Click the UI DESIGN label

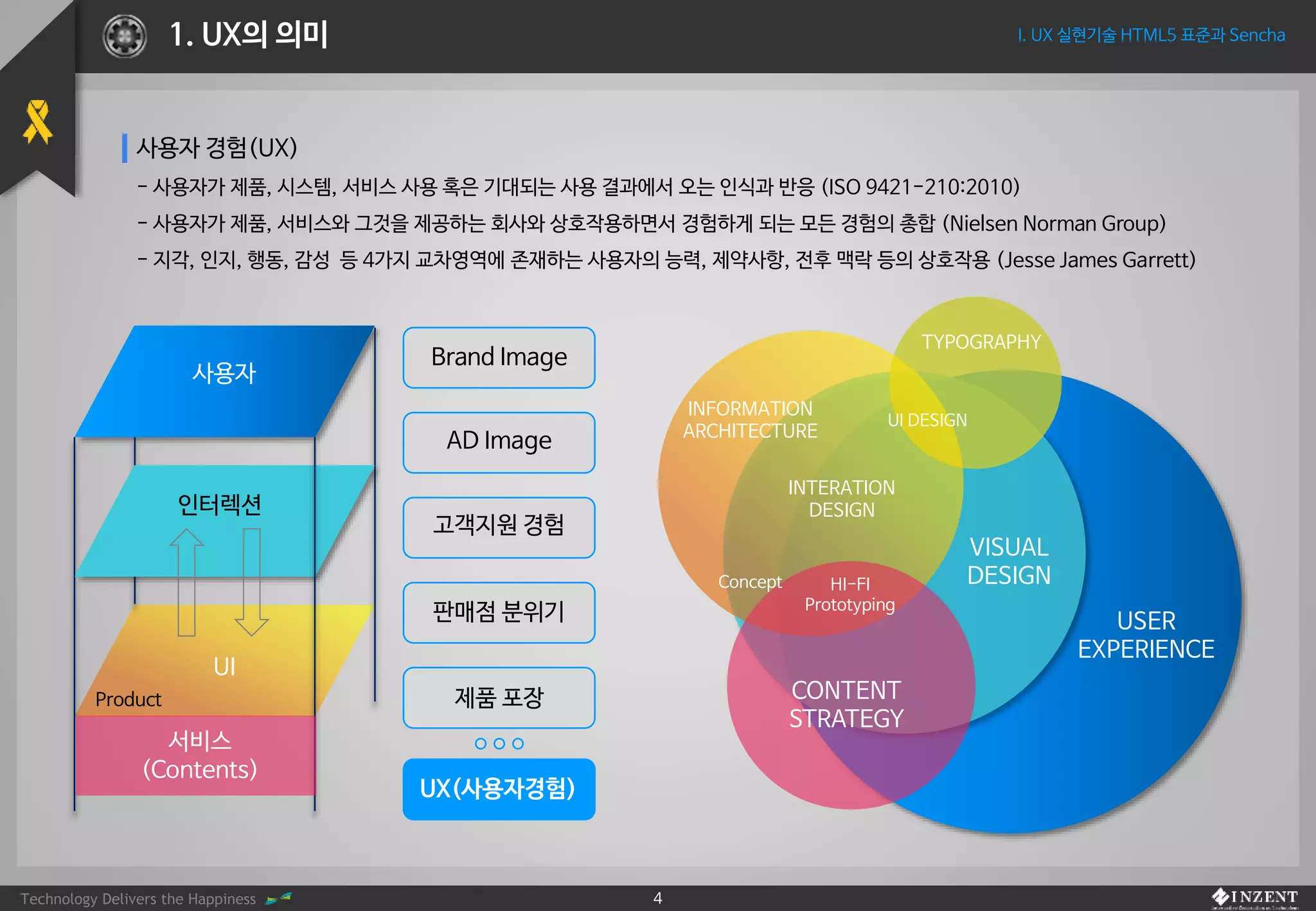(x=927, y=420)
